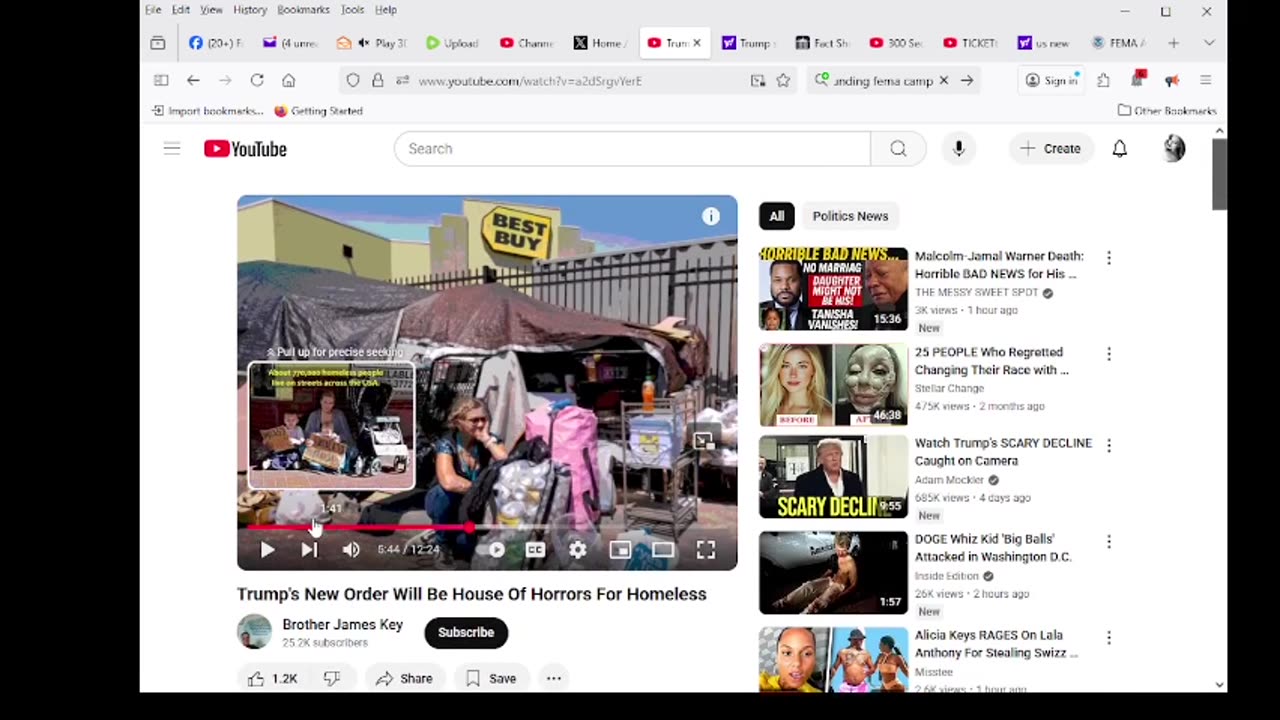Open the File menu
1280x720 pixels.
click(153, 10)
